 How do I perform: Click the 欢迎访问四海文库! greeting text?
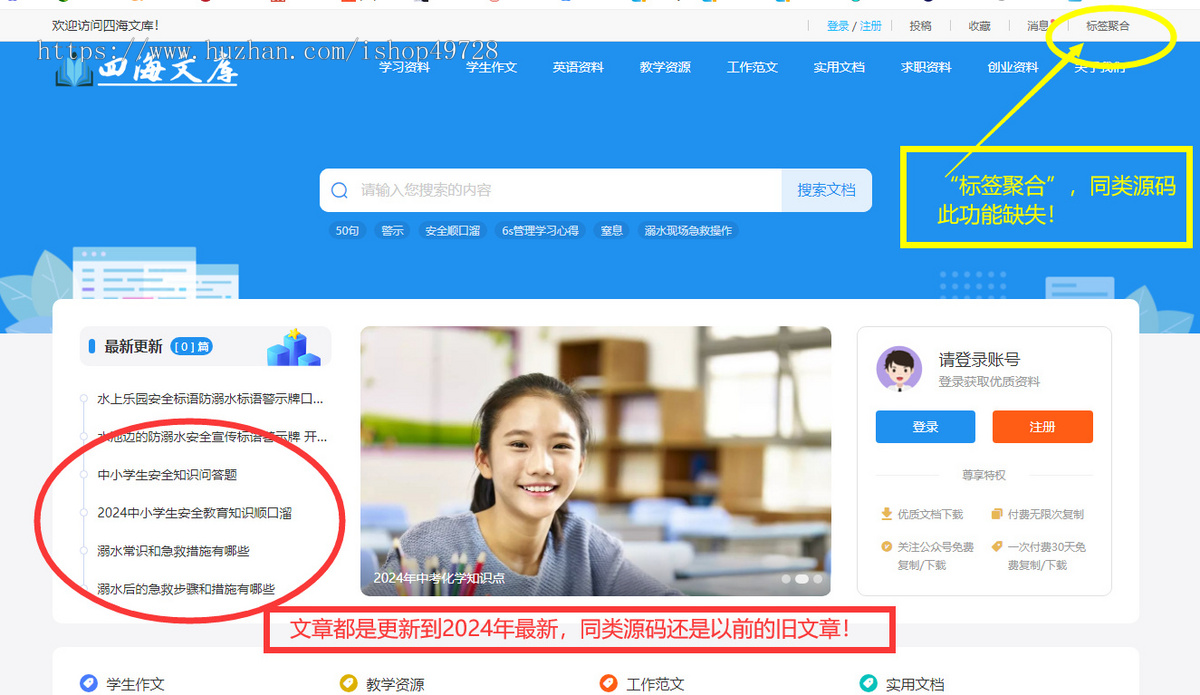pos(105,25)
